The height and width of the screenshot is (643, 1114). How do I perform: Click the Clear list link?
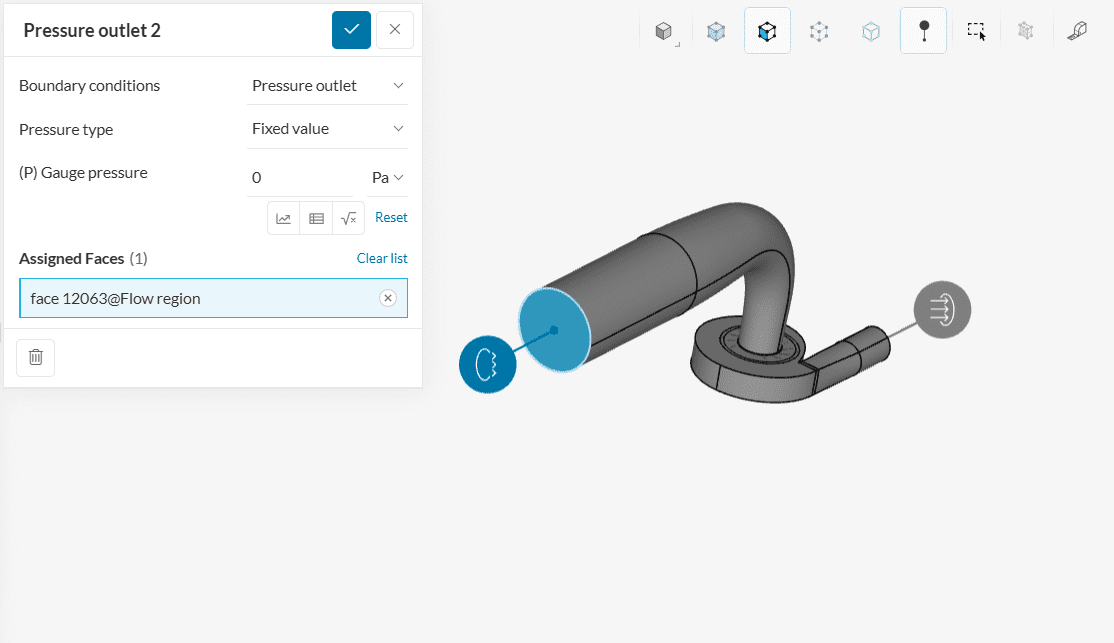click(382, 259)
